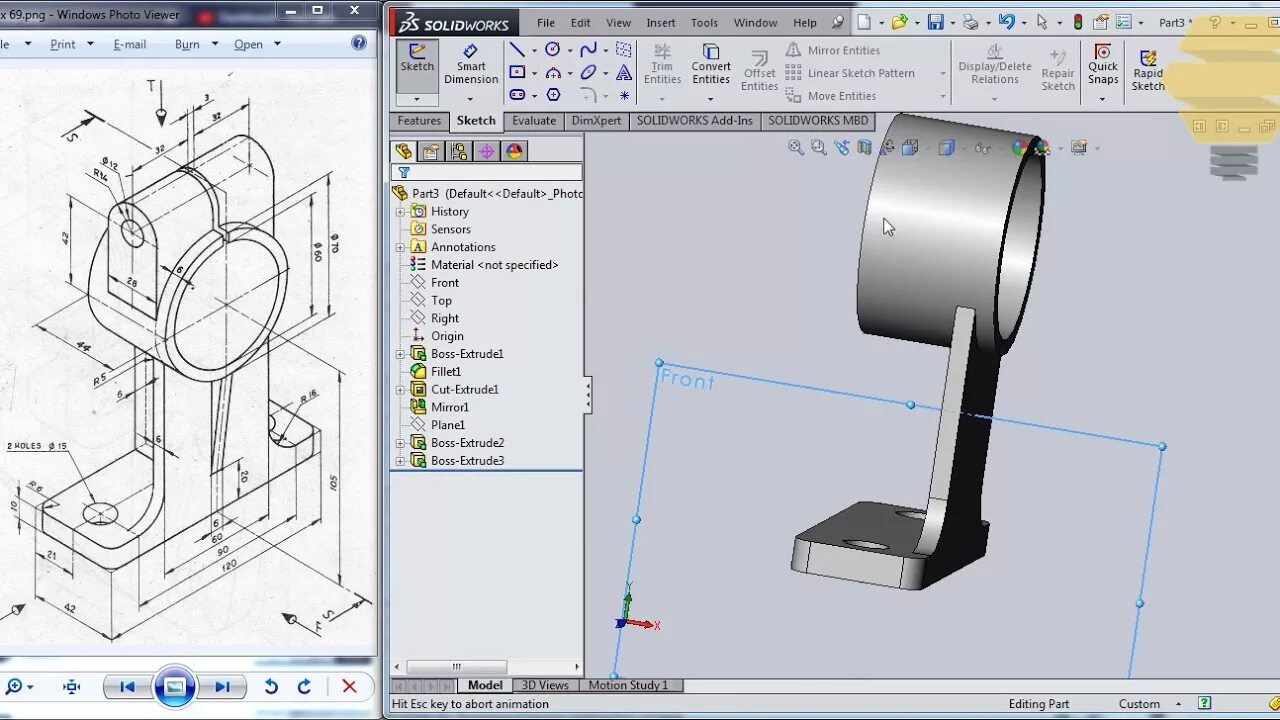Select the Linear Sketch Pattern tool
1280x720 pixels.
tap(862, 73)
